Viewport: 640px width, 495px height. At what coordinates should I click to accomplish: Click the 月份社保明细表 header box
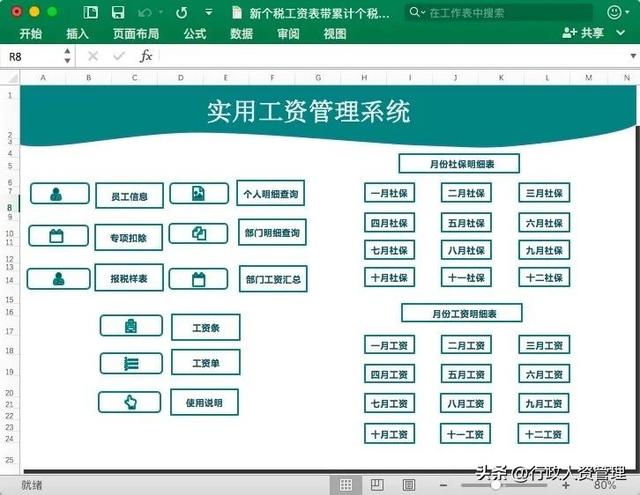click(459, 164)
